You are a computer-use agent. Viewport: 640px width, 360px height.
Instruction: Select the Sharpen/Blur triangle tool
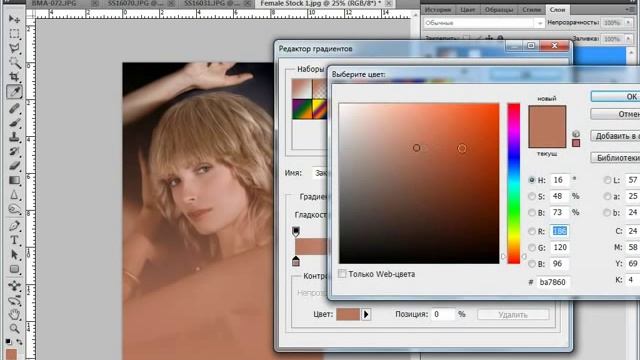pyautogui.click(x=14, y=195)
